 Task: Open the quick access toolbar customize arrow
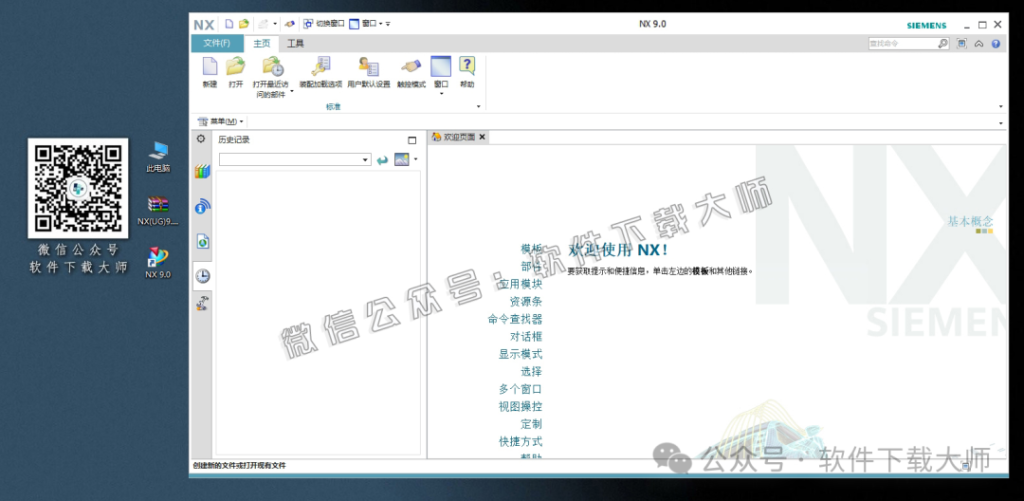click(x=388, y=24)
